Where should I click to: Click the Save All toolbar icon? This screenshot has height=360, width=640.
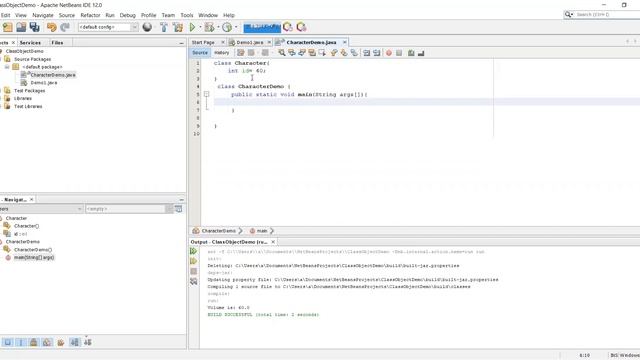(35, 27)
